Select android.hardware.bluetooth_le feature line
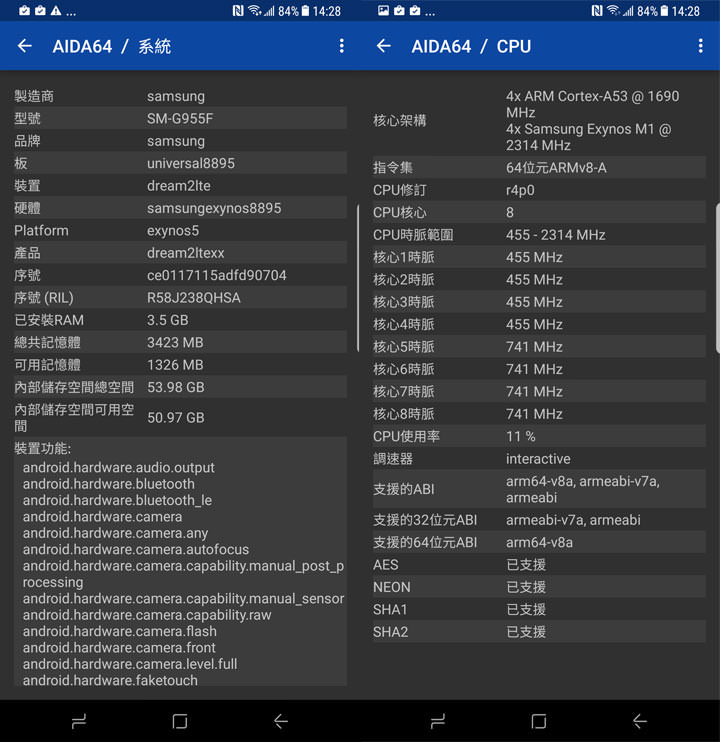The width and height of the screenshot is (720, 742). click(x=117, y=500)
